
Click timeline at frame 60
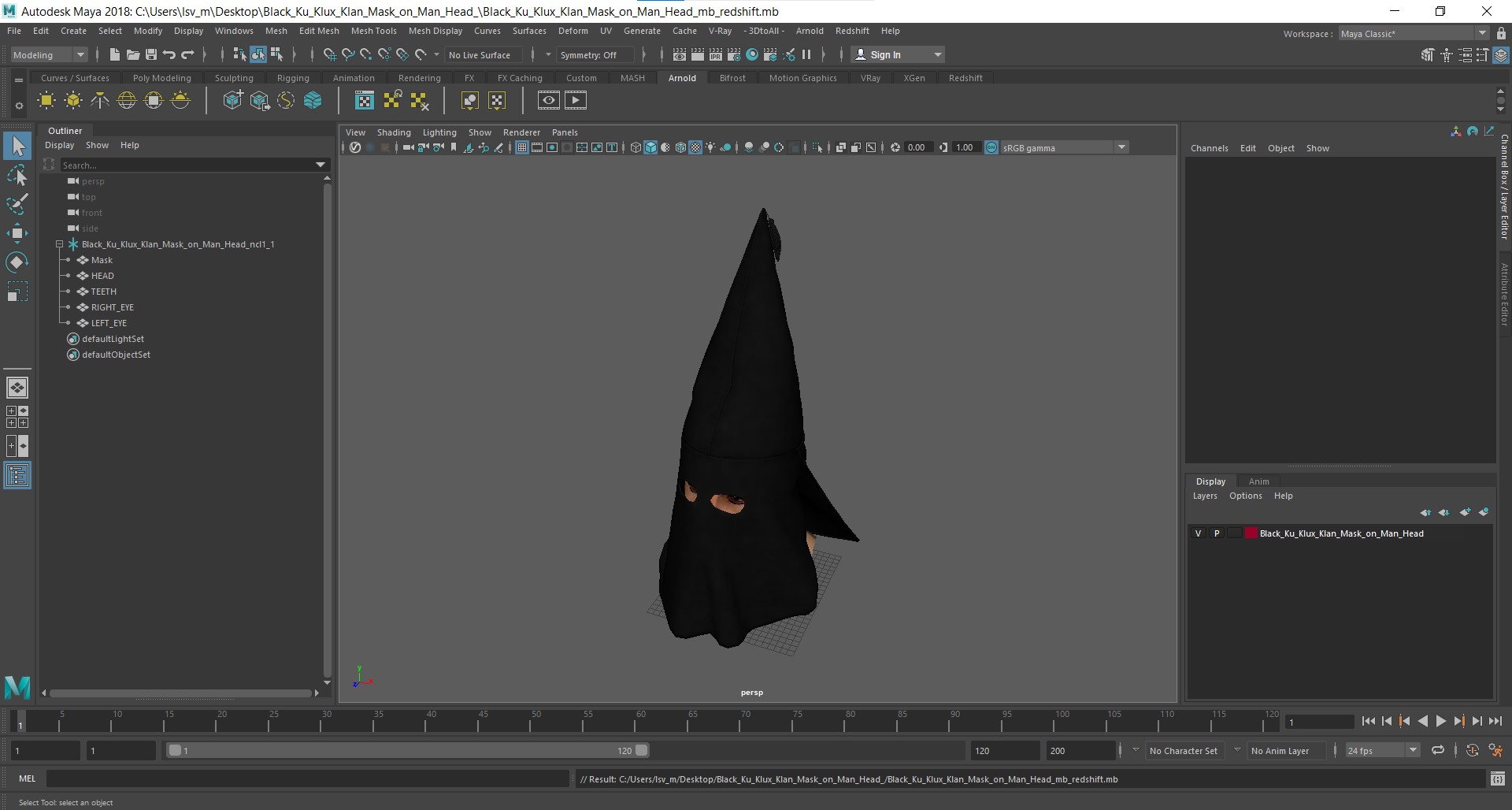click(x=641, y=721)
